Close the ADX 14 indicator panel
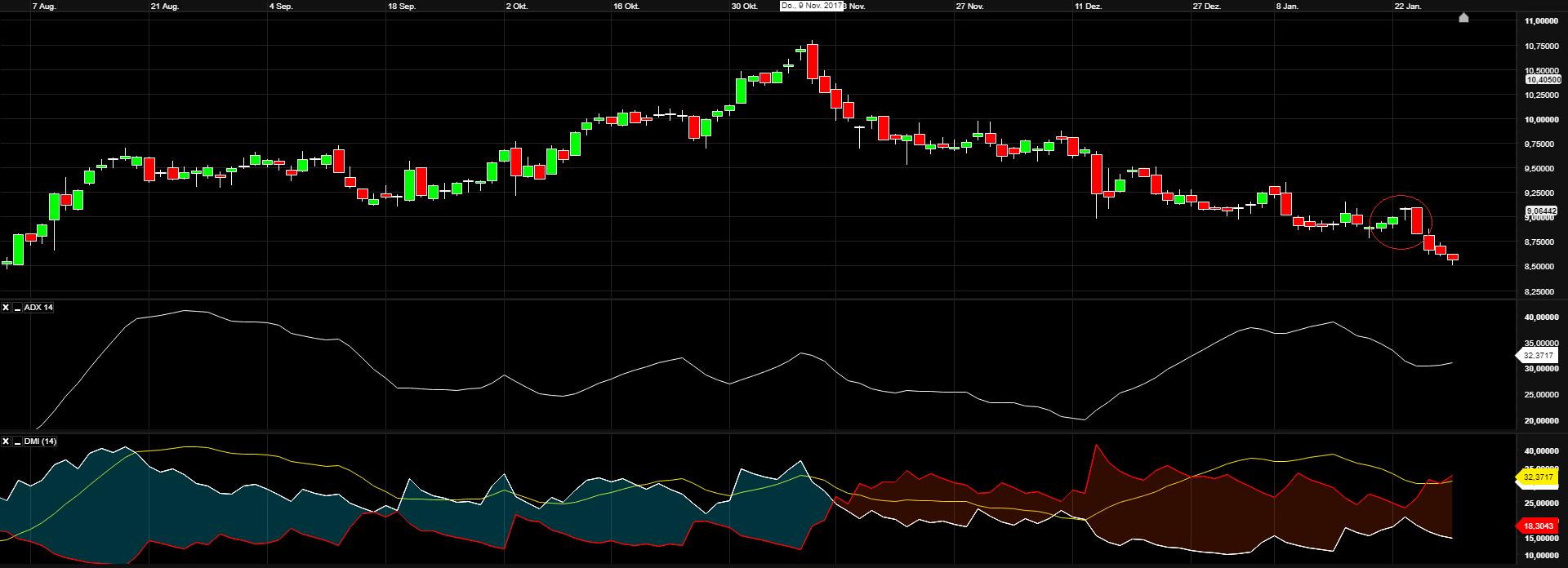 6,308
